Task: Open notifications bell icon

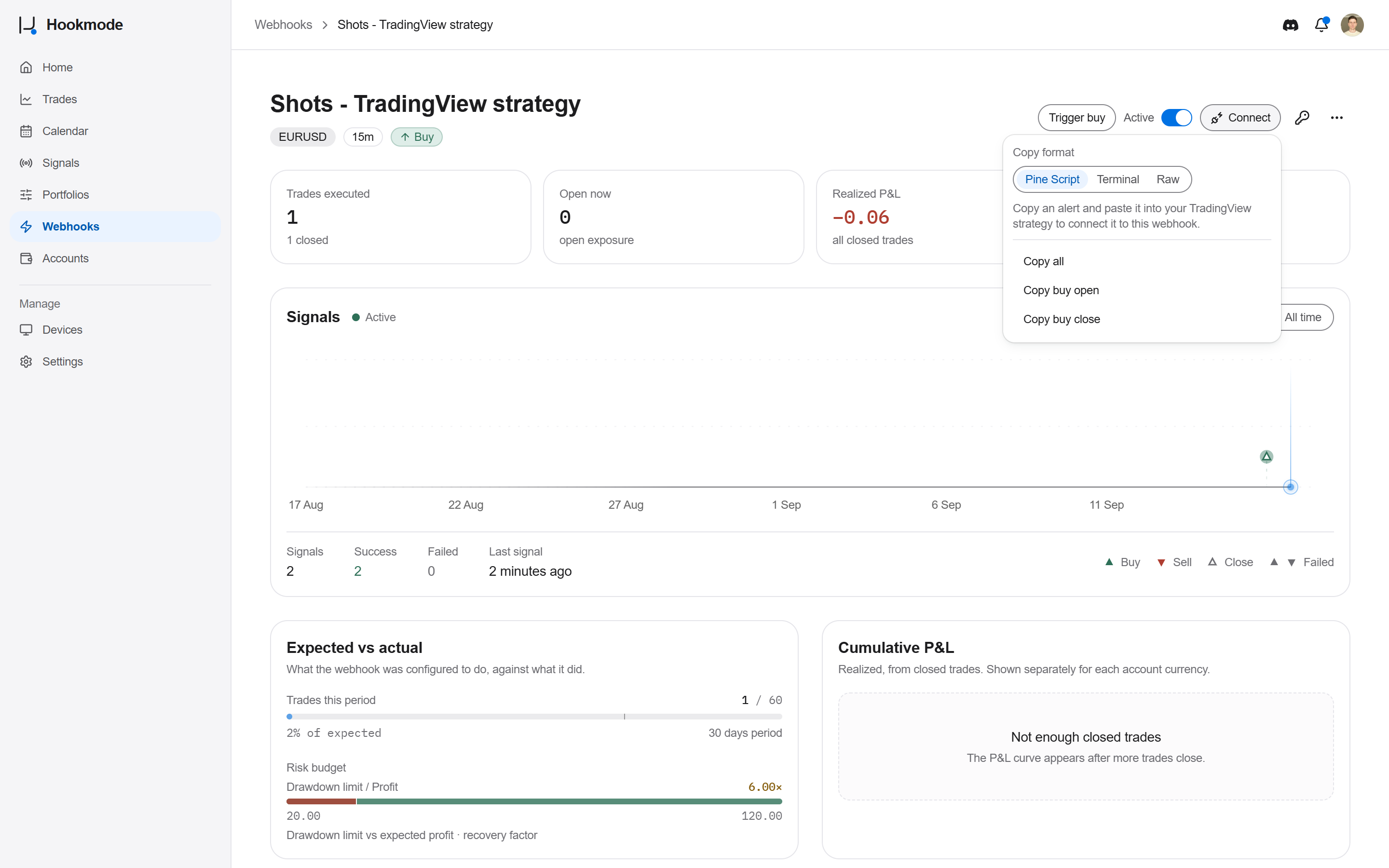Action: pyautogui.click(x=1321, y=25)
